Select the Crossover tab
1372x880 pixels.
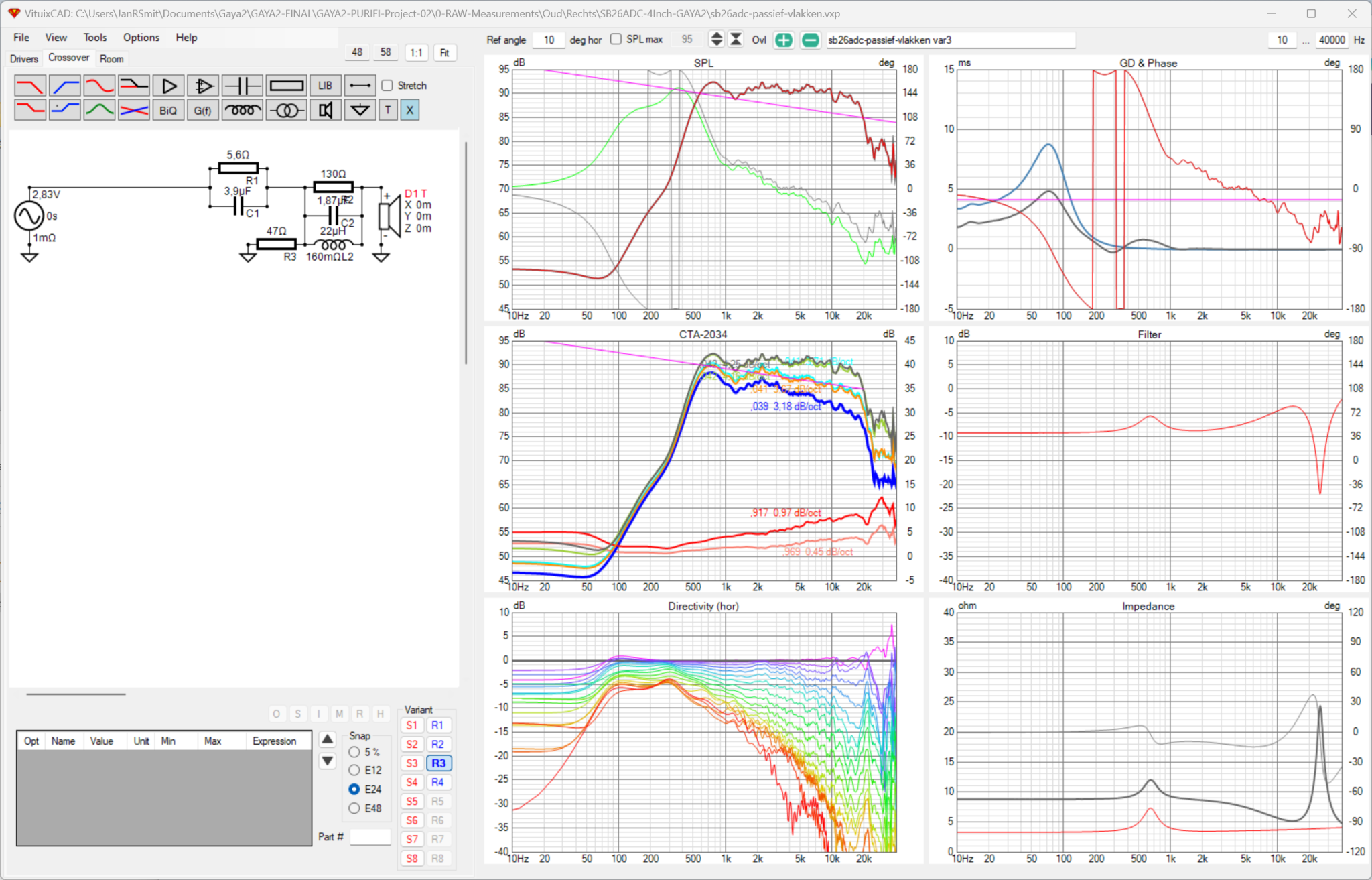click(69, 58)
